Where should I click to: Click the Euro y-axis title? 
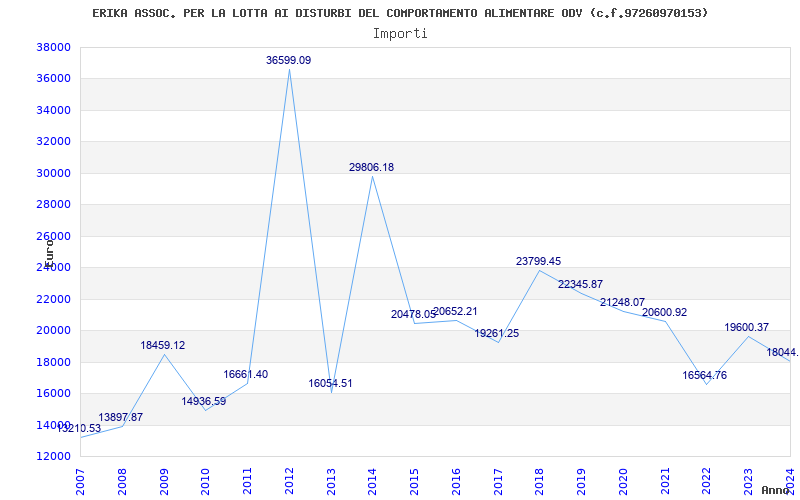(49, 253)
